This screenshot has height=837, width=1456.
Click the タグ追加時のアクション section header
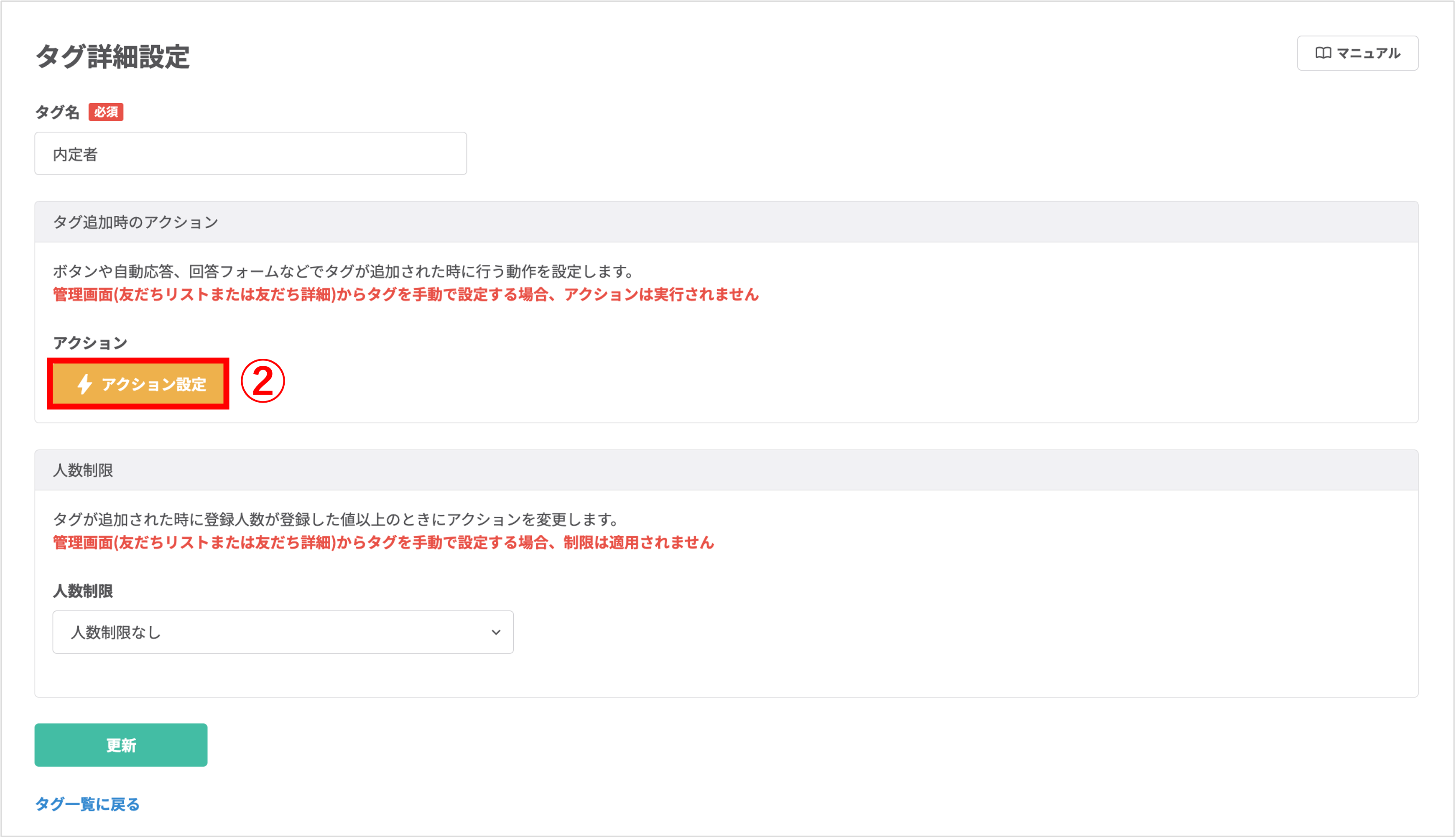click(x=726, y=222)
